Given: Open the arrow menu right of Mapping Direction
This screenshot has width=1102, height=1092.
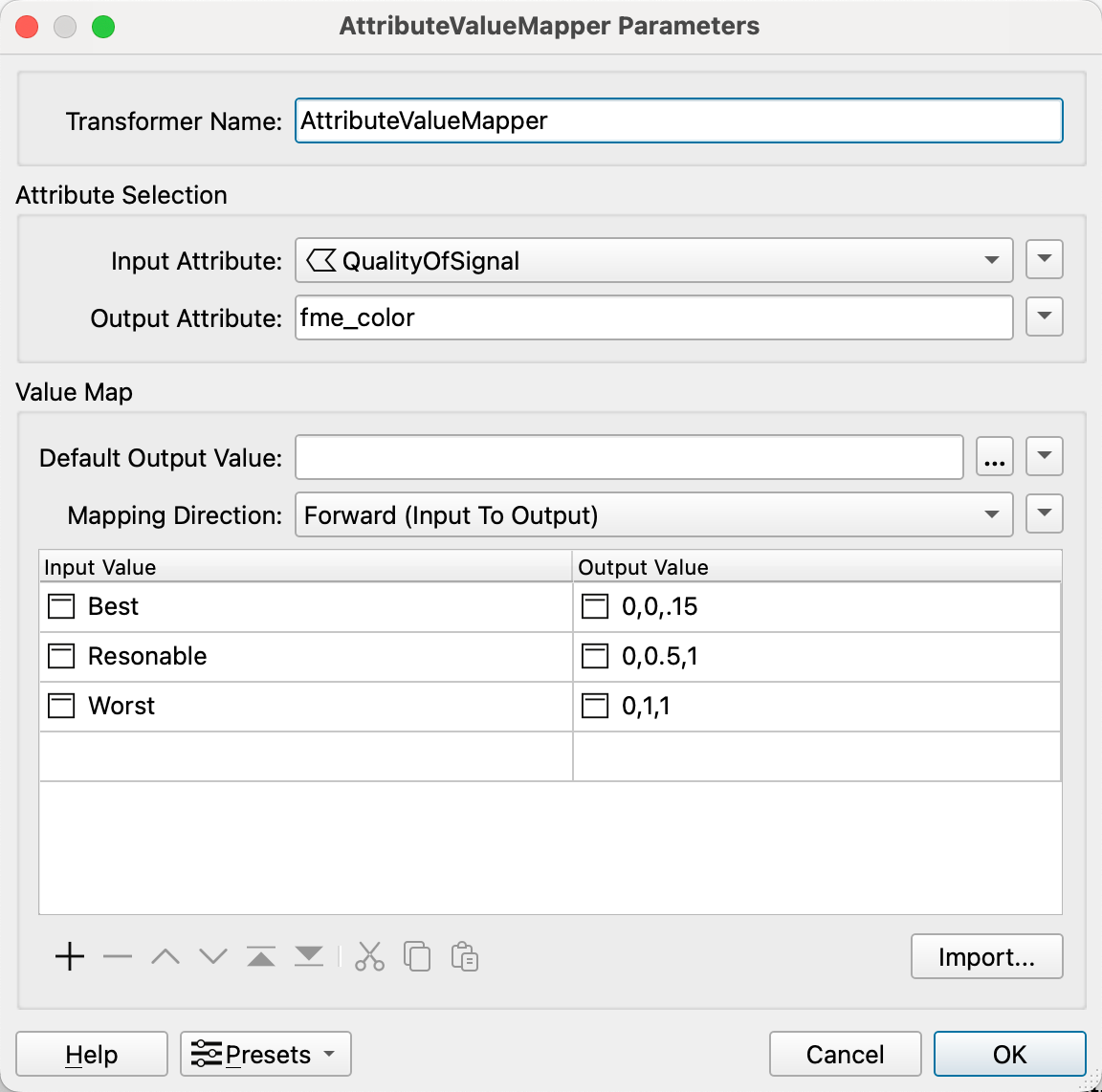Looking at the screenshot, I should (x=1045, y=513).
